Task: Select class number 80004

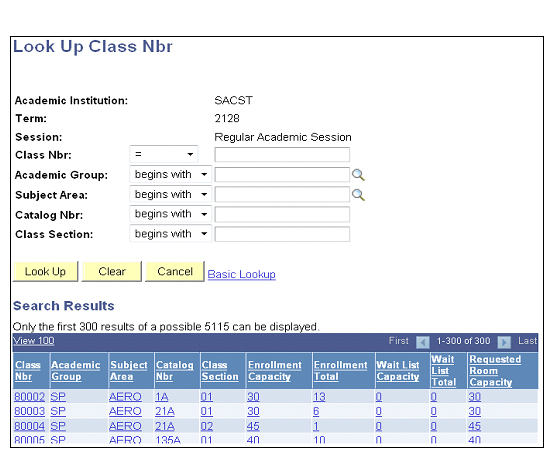Action: coord(30,426)
